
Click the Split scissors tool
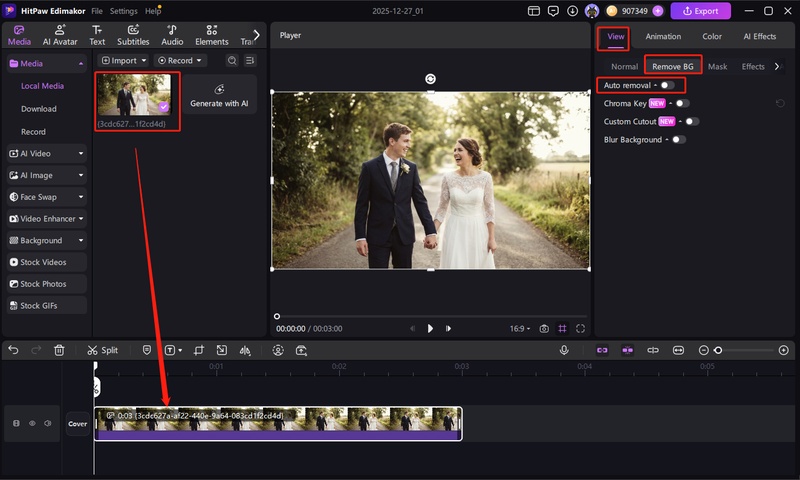pos(102,350)
